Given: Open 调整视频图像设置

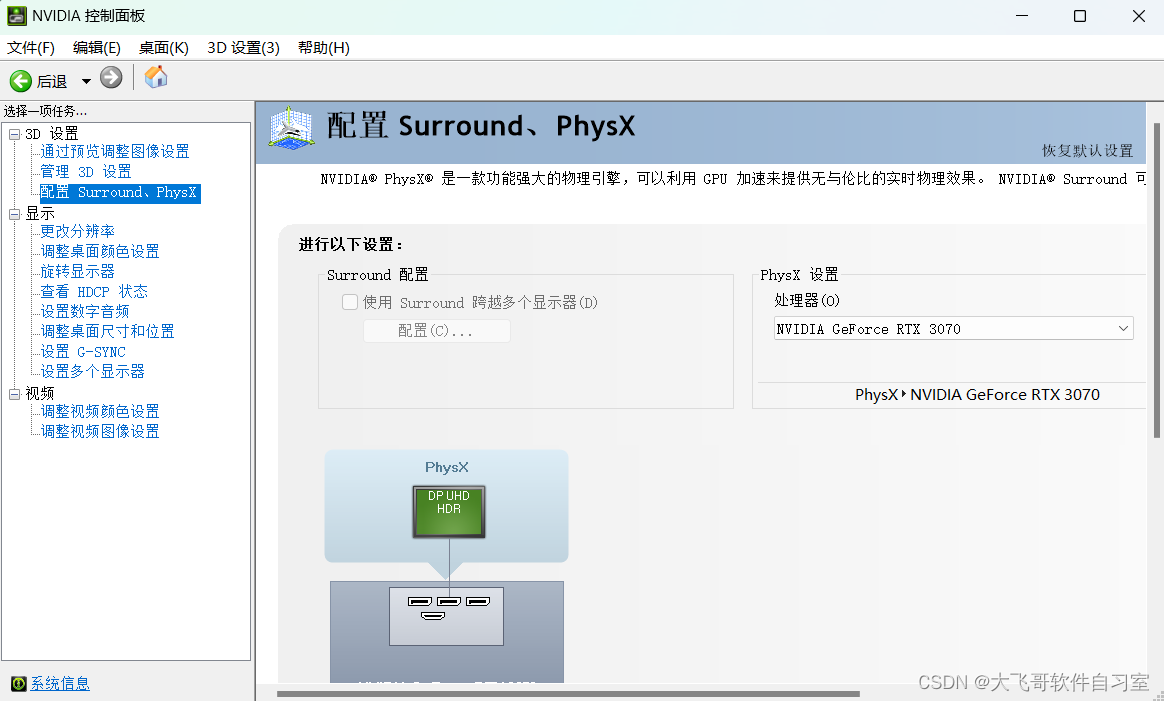Looking at the screenshot, I should coord(99,431).
